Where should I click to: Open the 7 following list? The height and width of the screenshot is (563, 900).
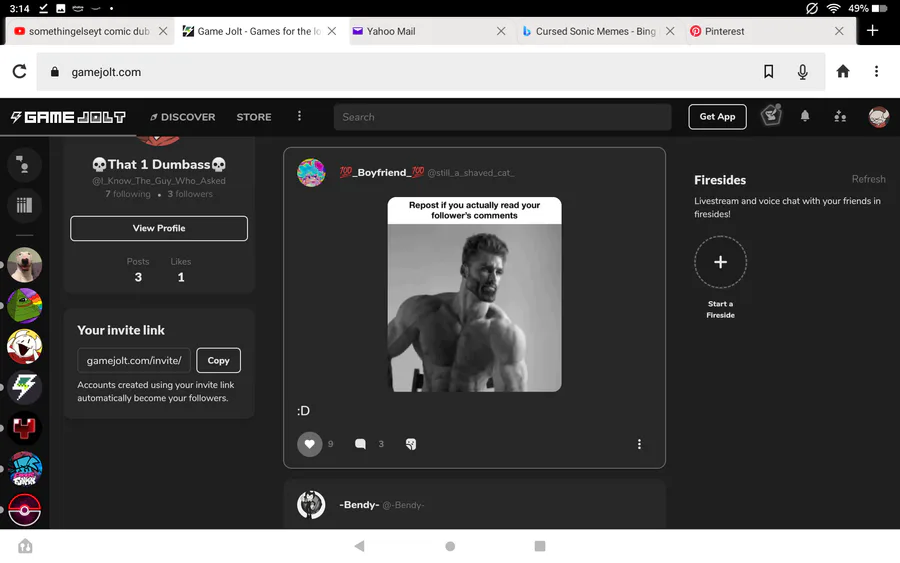[127, 194]
